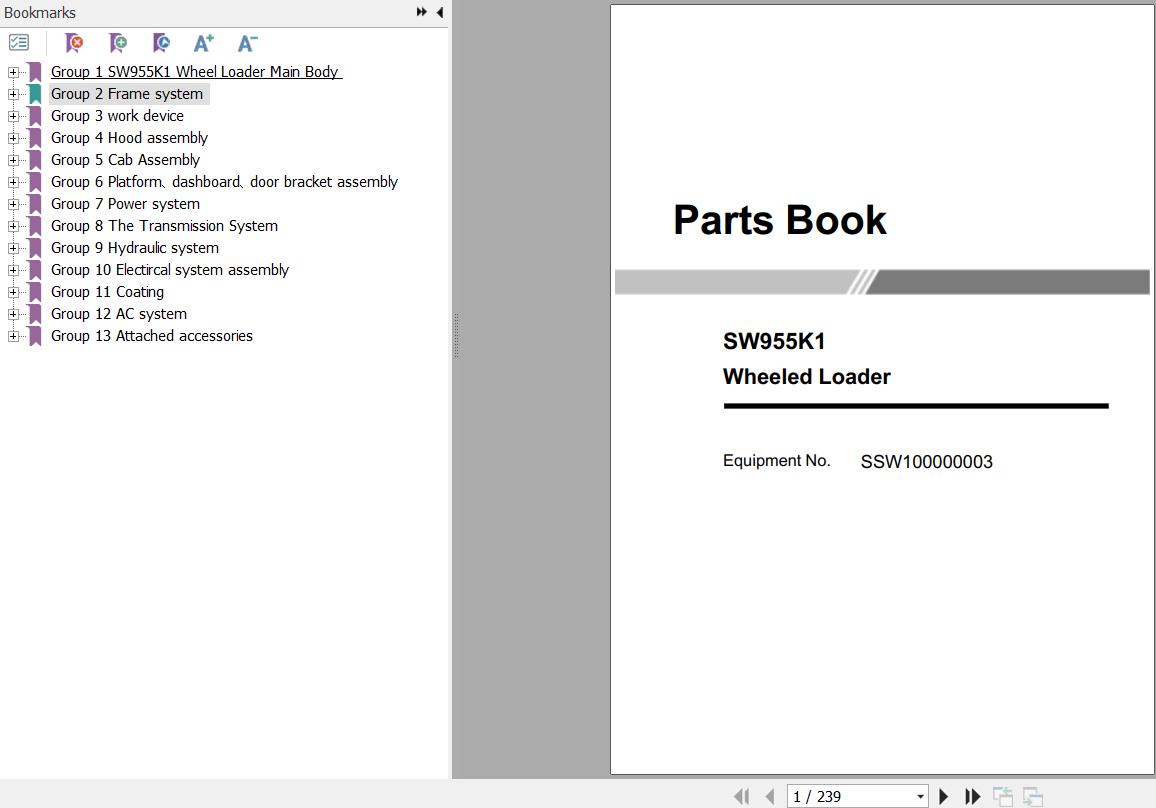Go back to the previous page
1156x808 pixels.
click(770, 796)
